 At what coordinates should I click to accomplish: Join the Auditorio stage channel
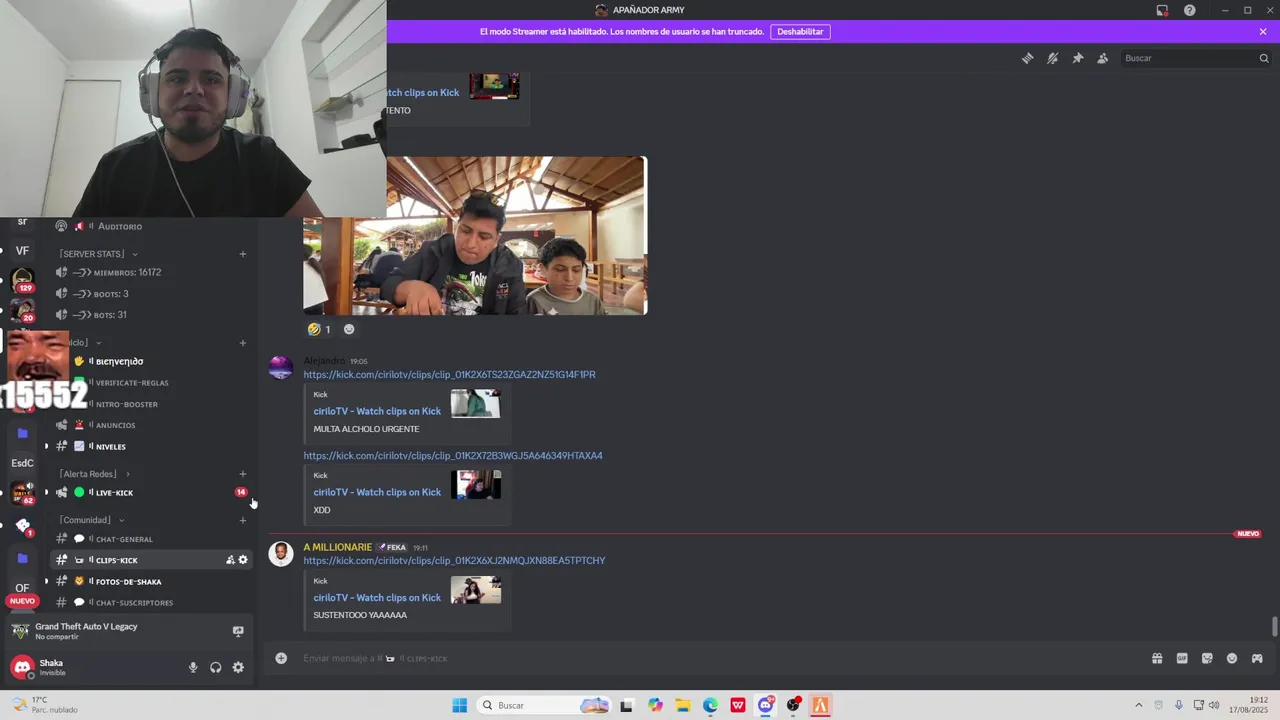coord(151,226)
